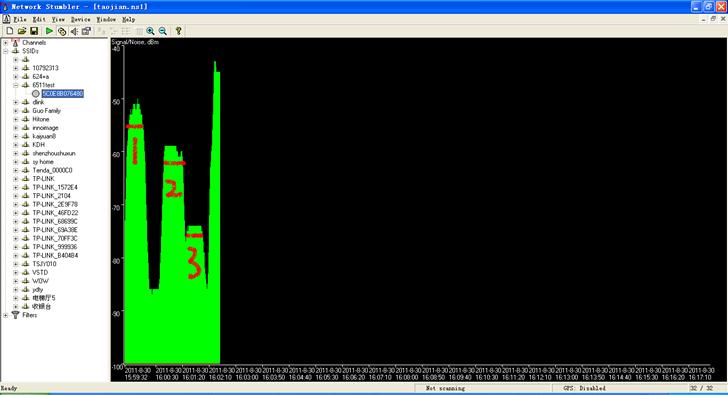Open help with the question mark icon
This screenshot has width=728, height=395.
(178, 31)
